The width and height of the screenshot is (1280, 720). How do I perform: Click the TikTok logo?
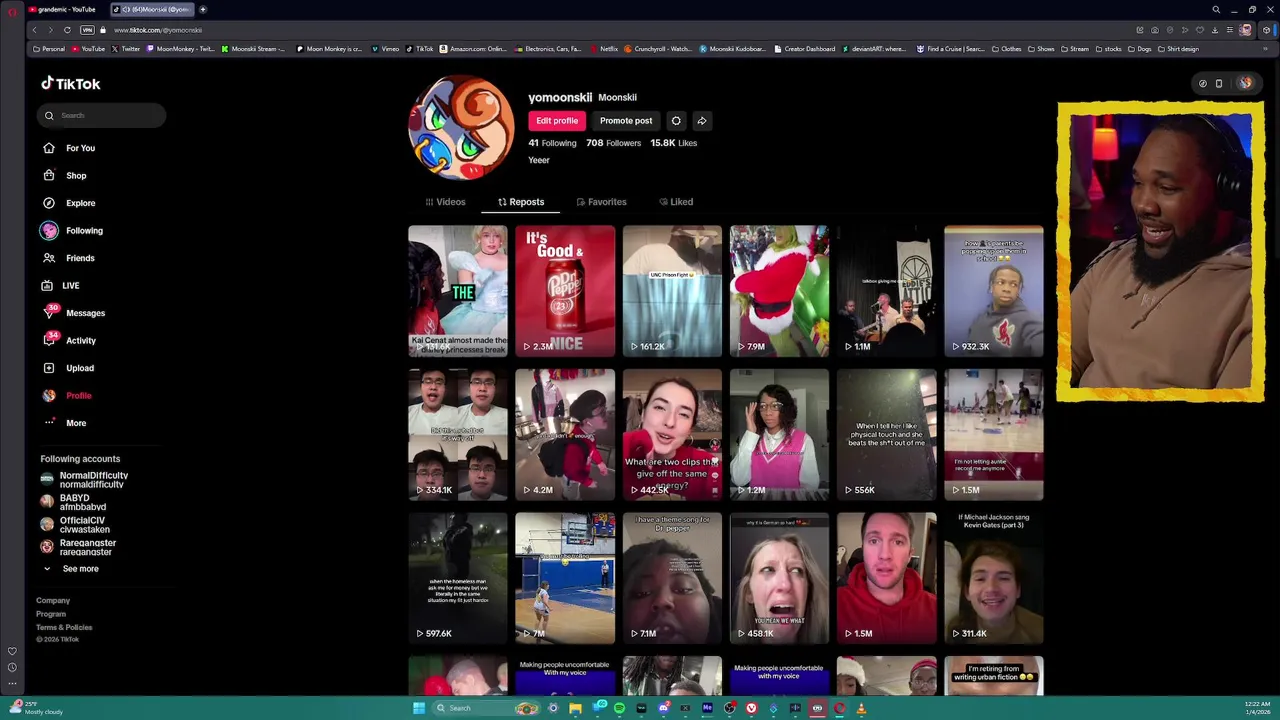click(x=71, y=84)
